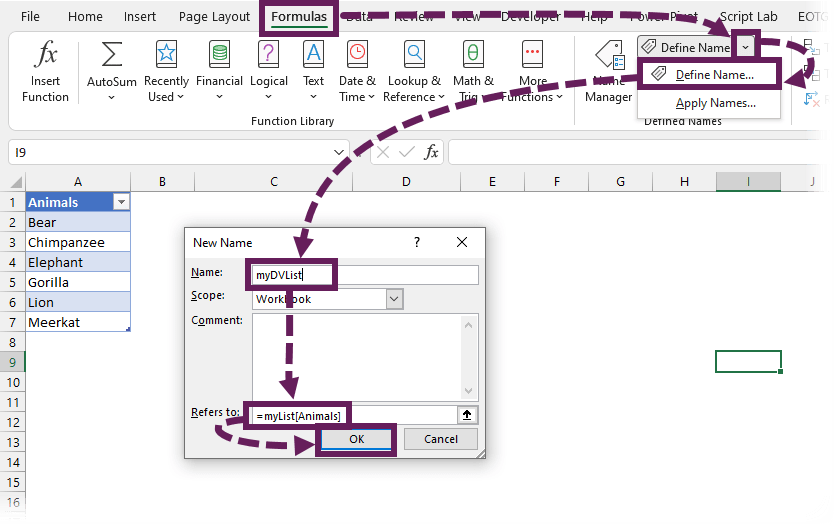The width and height of the screenshot is (835, 525).
Task: Select the cell containing Chimpanzee
Action: coord(78,242)
